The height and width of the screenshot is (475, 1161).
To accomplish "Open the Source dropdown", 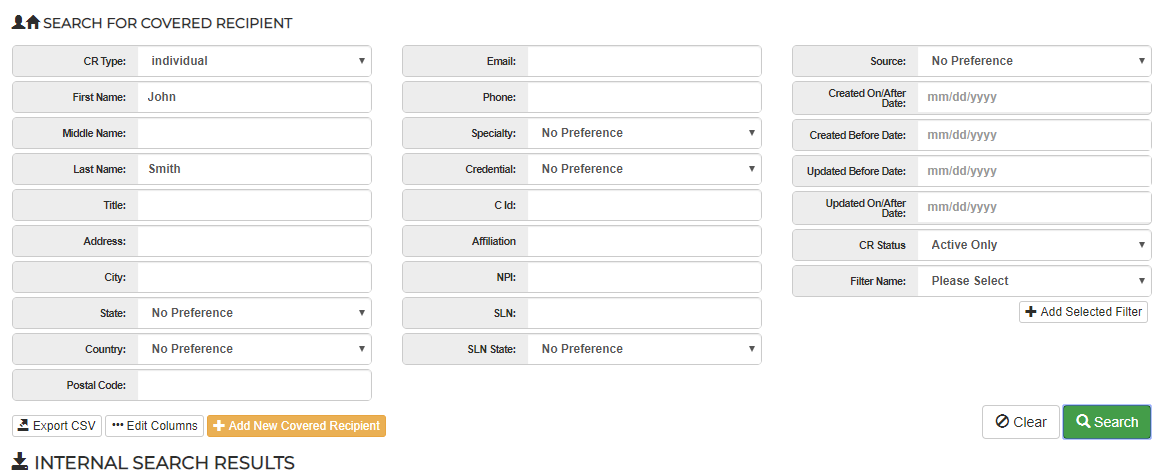I will [1034, 61].
